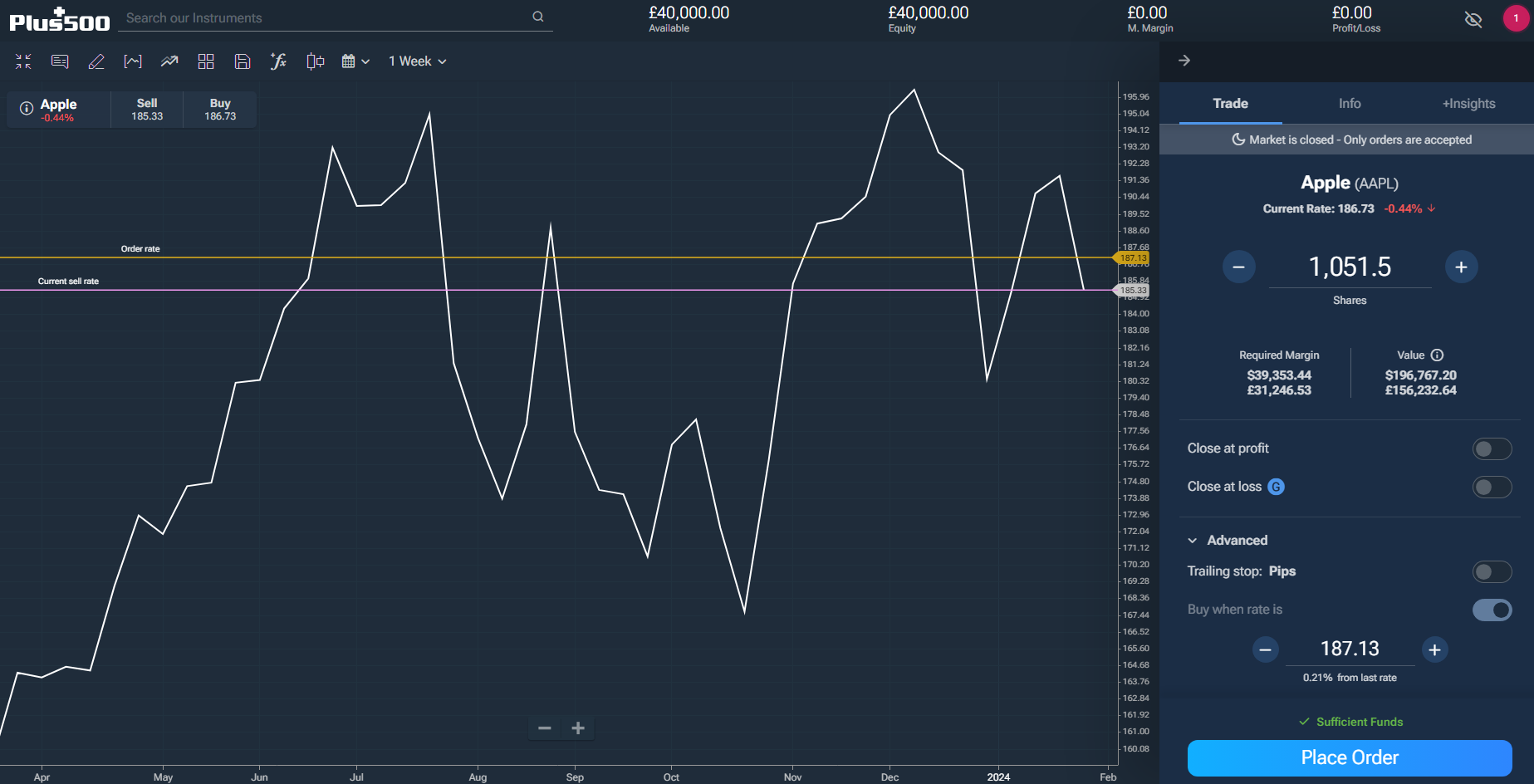Click the save chart icon
1534x784 pixels.
(x=242, y=61)
